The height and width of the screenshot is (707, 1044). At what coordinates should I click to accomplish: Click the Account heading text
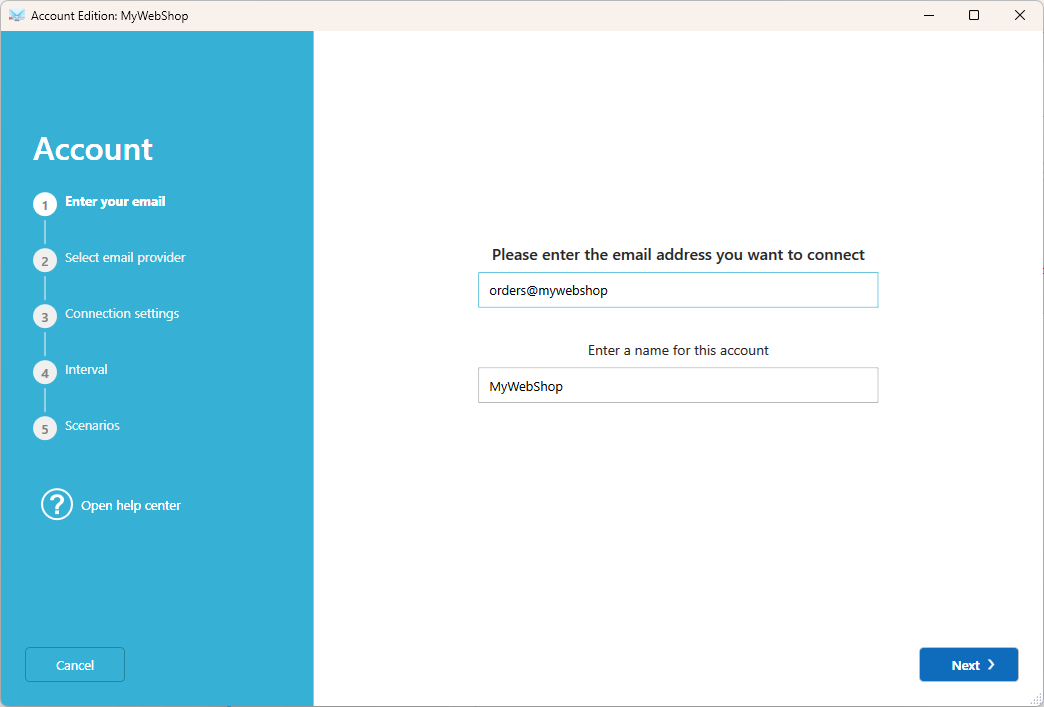tap(93, 148)
